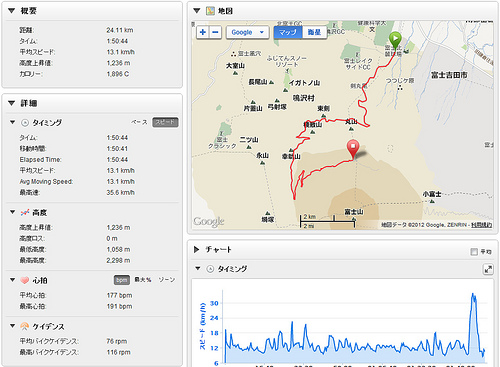Image resolution: width=500 pixels, height=367 pixels.
Task: Click the 大室山 mountain label on map
Action: (x=235, y=66)
